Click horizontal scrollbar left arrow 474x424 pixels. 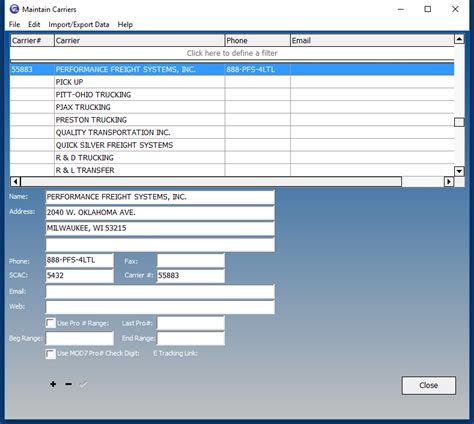pyautogui.click(x=15, y=182)
